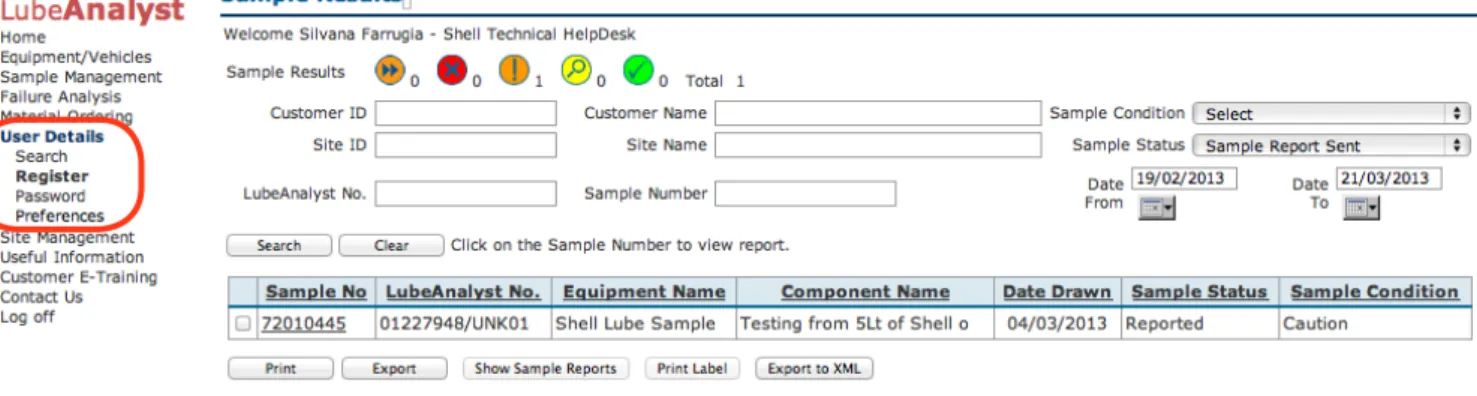This screenshot has height=396, width=1477.
Task: Click the Reported status cell
Action: coord(1199,323)
